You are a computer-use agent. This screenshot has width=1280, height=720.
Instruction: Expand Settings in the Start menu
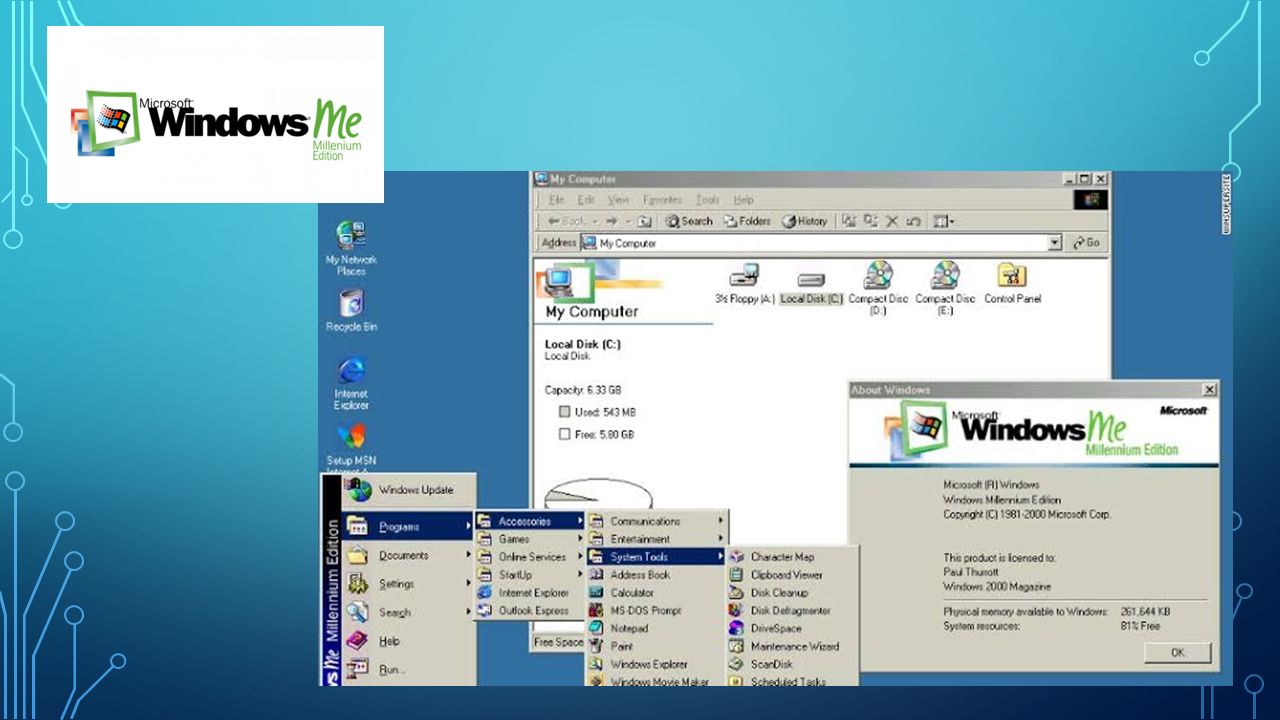click(408, 584)
